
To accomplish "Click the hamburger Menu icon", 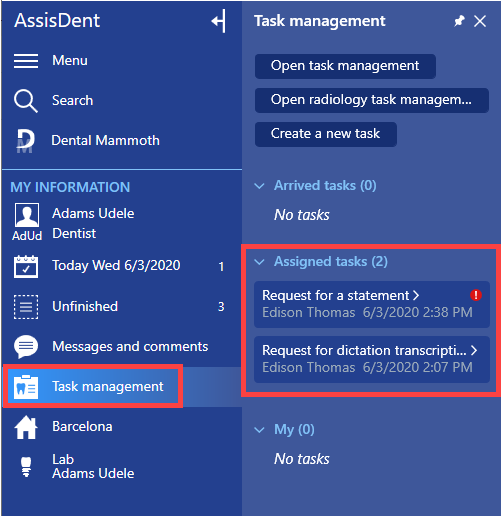I will tap(26, 61).
